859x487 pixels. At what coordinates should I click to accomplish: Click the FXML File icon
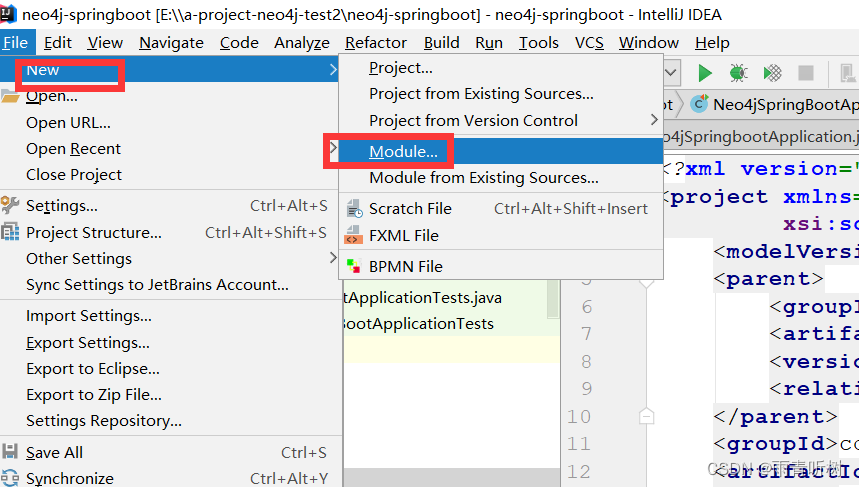354,236
